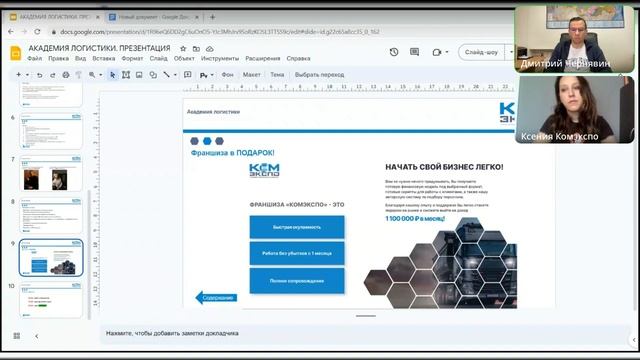
Task: Open a new browser tab
Action: 212,17
